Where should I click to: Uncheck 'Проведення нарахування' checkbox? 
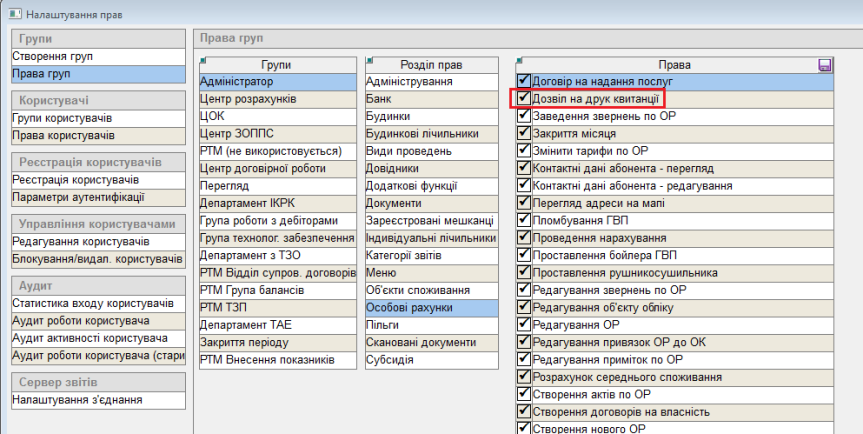coord(524,237)
